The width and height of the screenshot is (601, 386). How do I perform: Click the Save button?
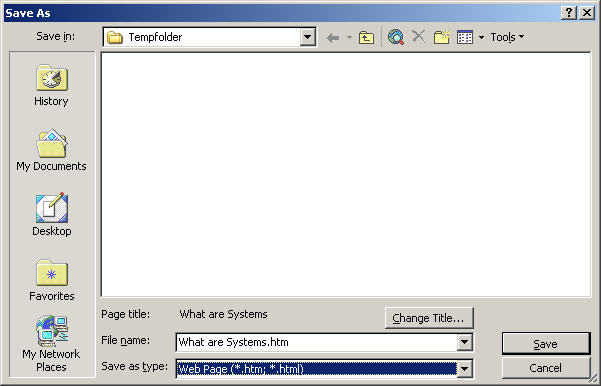click(546, 344)
